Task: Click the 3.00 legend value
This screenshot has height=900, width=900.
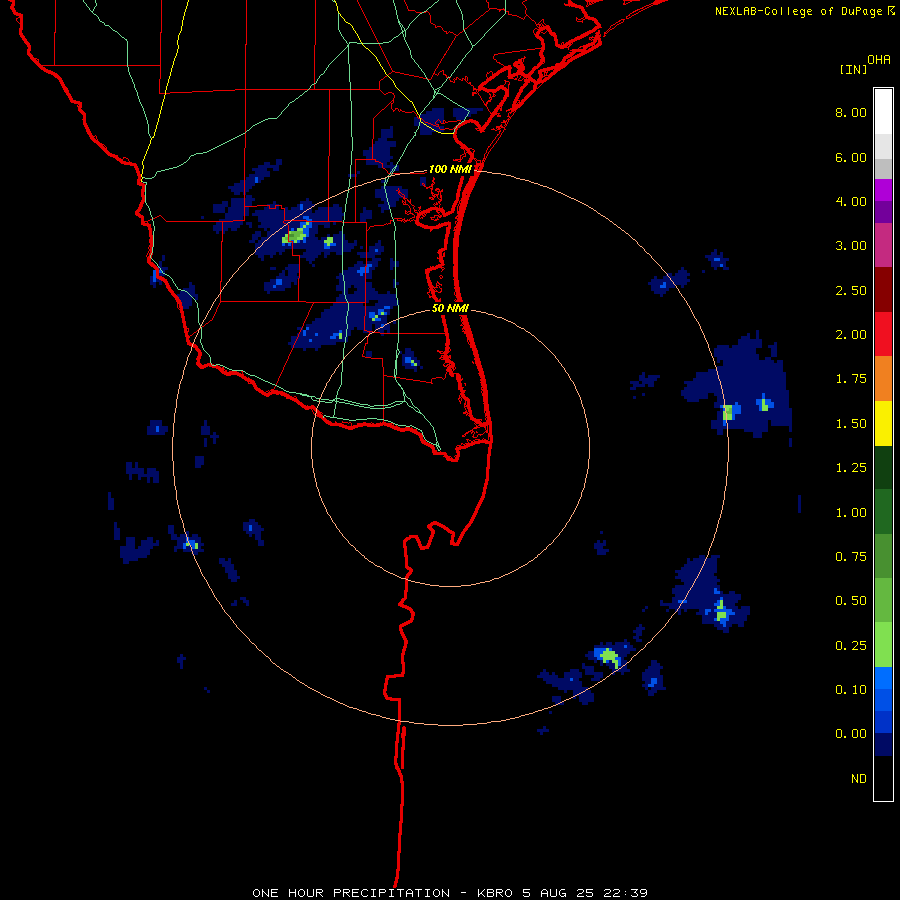Action: [x=851, y=246]
